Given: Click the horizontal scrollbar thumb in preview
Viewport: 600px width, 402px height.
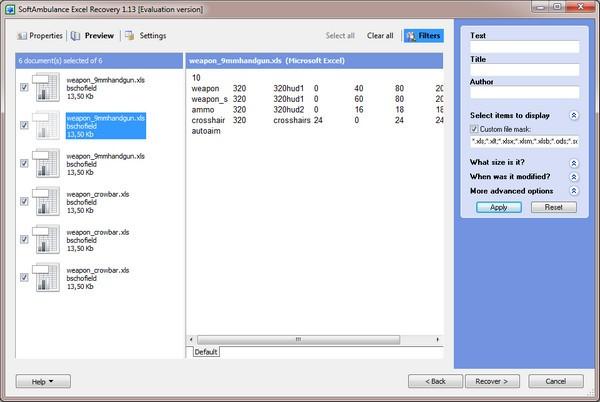Looking at the screenshot, I should click(x=298, y=339).
